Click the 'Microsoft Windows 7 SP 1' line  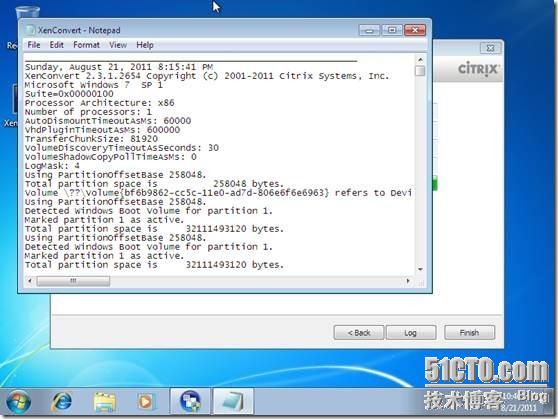[94, 85]
